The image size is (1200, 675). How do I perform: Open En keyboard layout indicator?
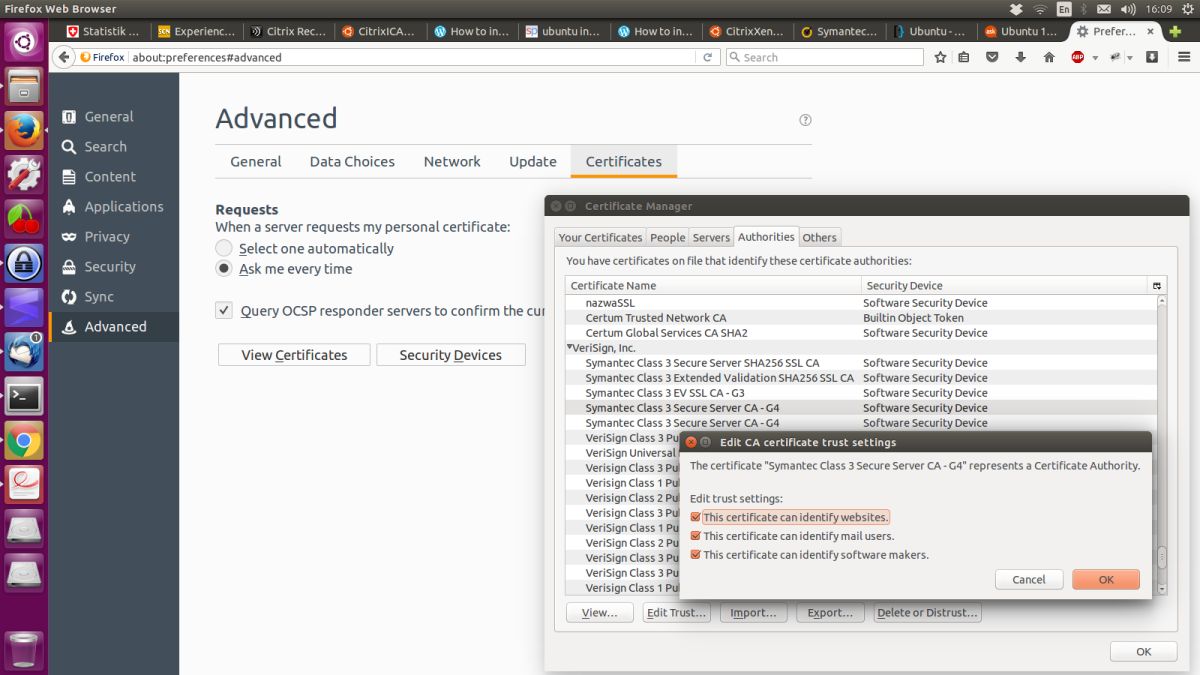(1063, 9)
